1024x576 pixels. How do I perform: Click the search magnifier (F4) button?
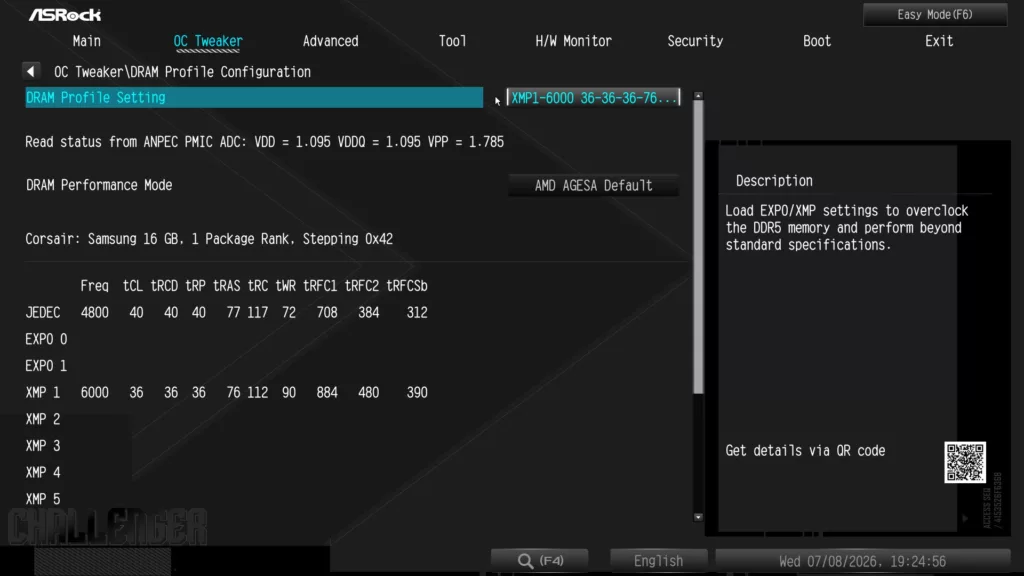[x=540, y=560]
